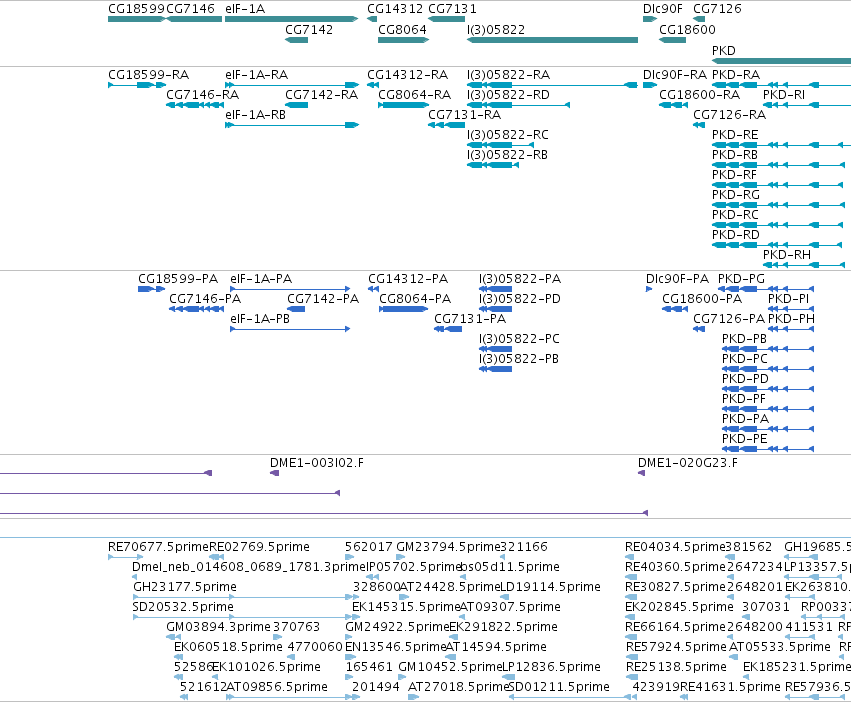The image size is (851, 702).
Task: Select protein CG7142-PA
Action: click(323, 299)
